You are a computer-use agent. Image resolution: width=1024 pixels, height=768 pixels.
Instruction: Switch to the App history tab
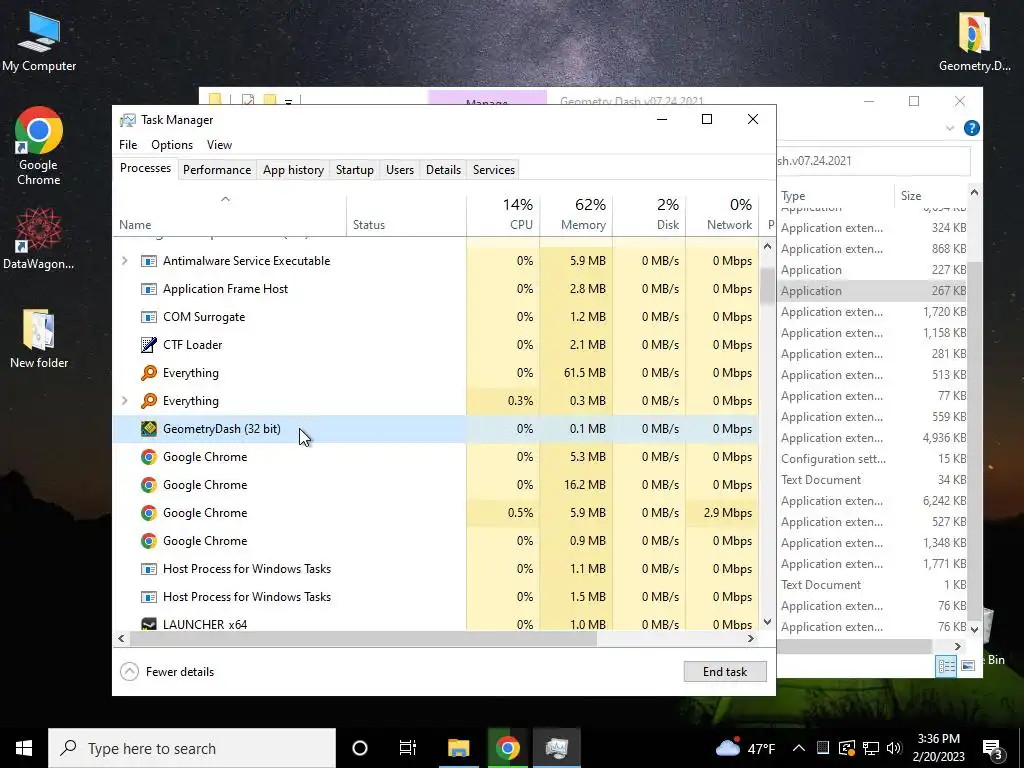pyautogui.click(x=293, y=169)
